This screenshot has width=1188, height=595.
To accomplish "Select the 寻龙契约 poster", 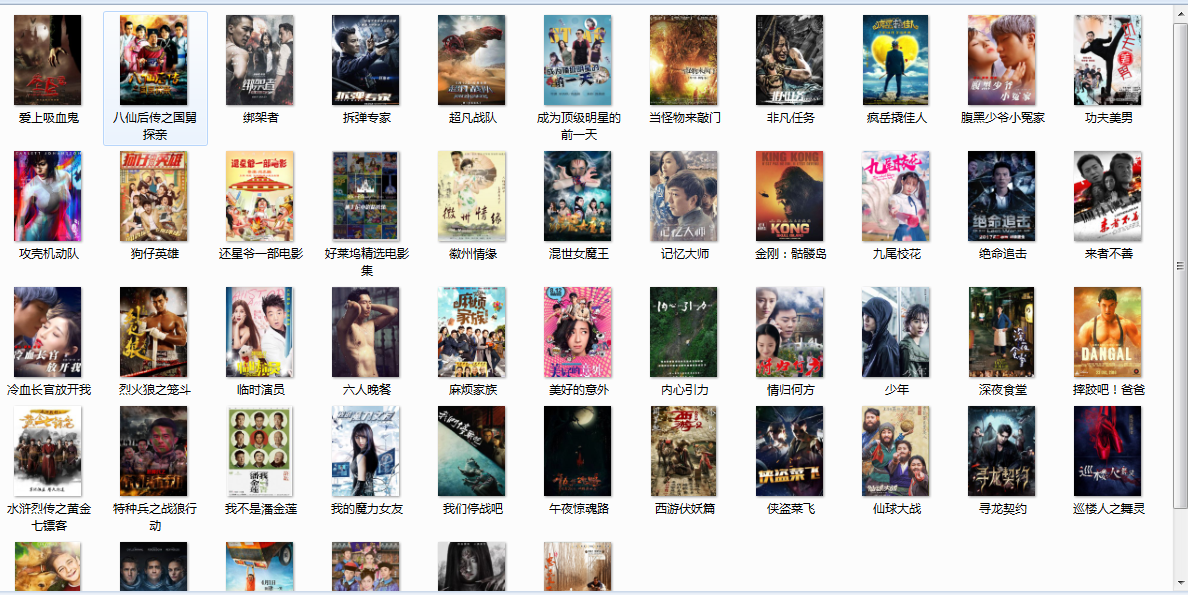I will tap(1002, 451).
